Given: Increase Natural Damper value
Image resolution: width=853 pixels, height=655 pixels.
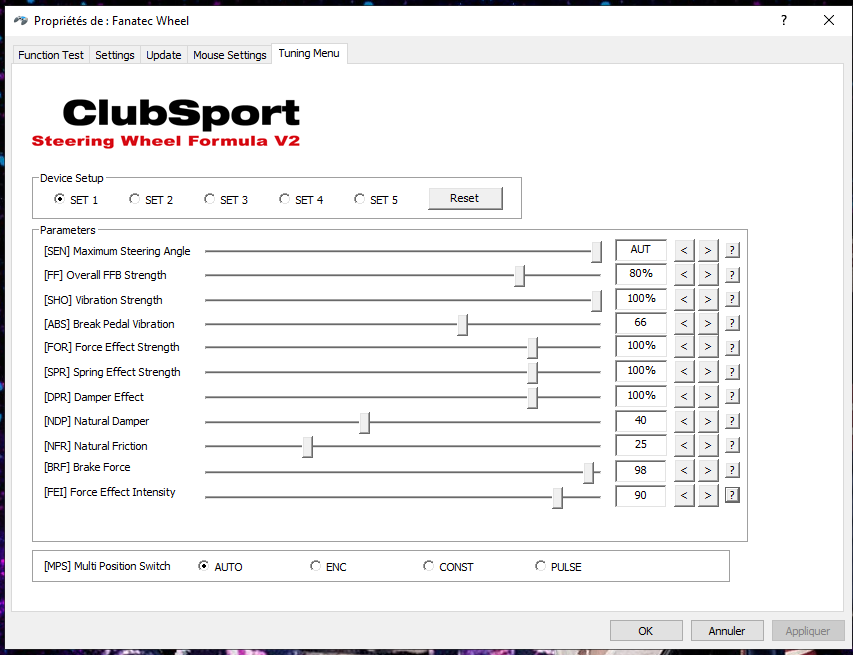Looking at the screenshot, I should pos(708,421).
